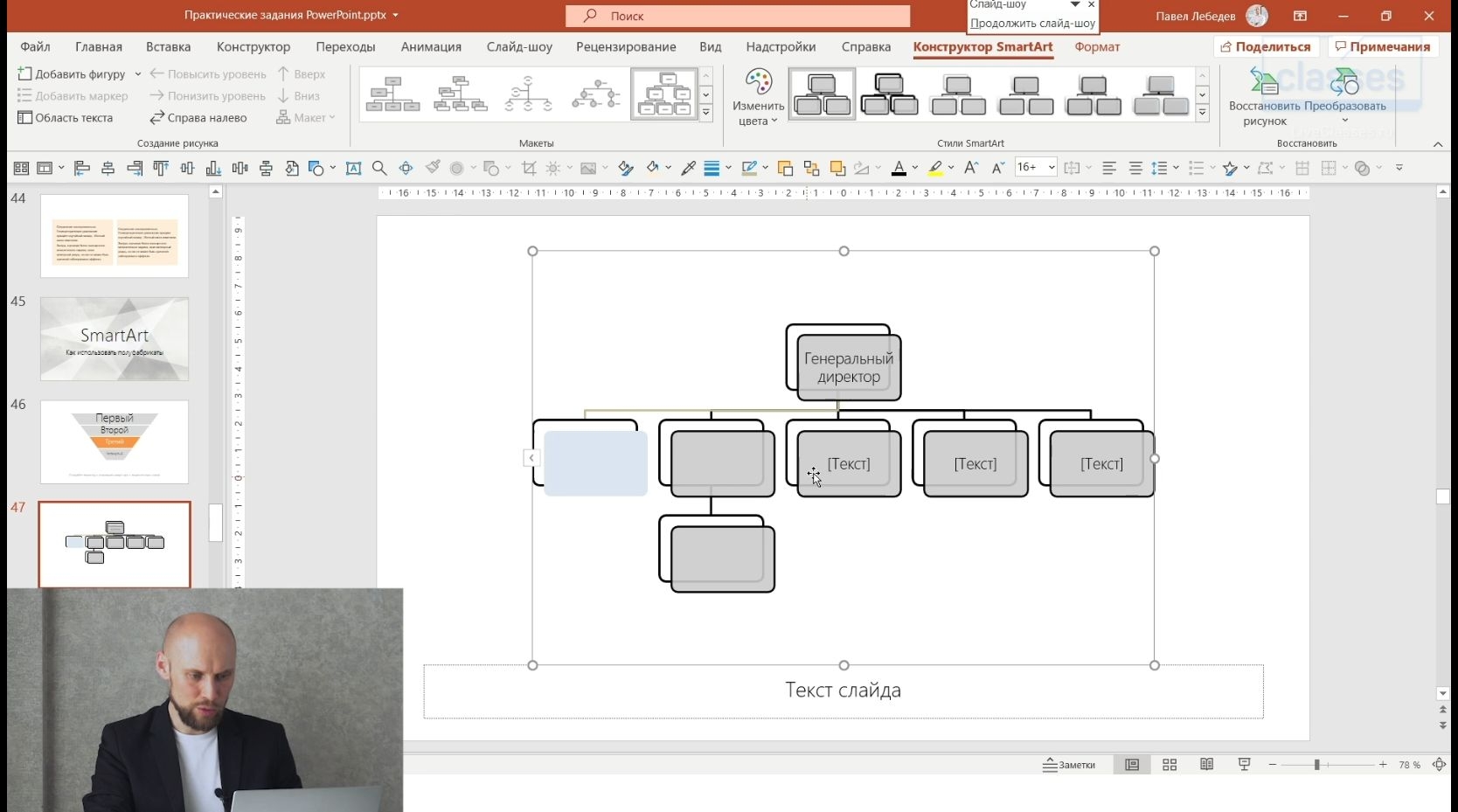Open the file name title dropdown arrow
1458x812 pixels.
[x=395, y=16]
